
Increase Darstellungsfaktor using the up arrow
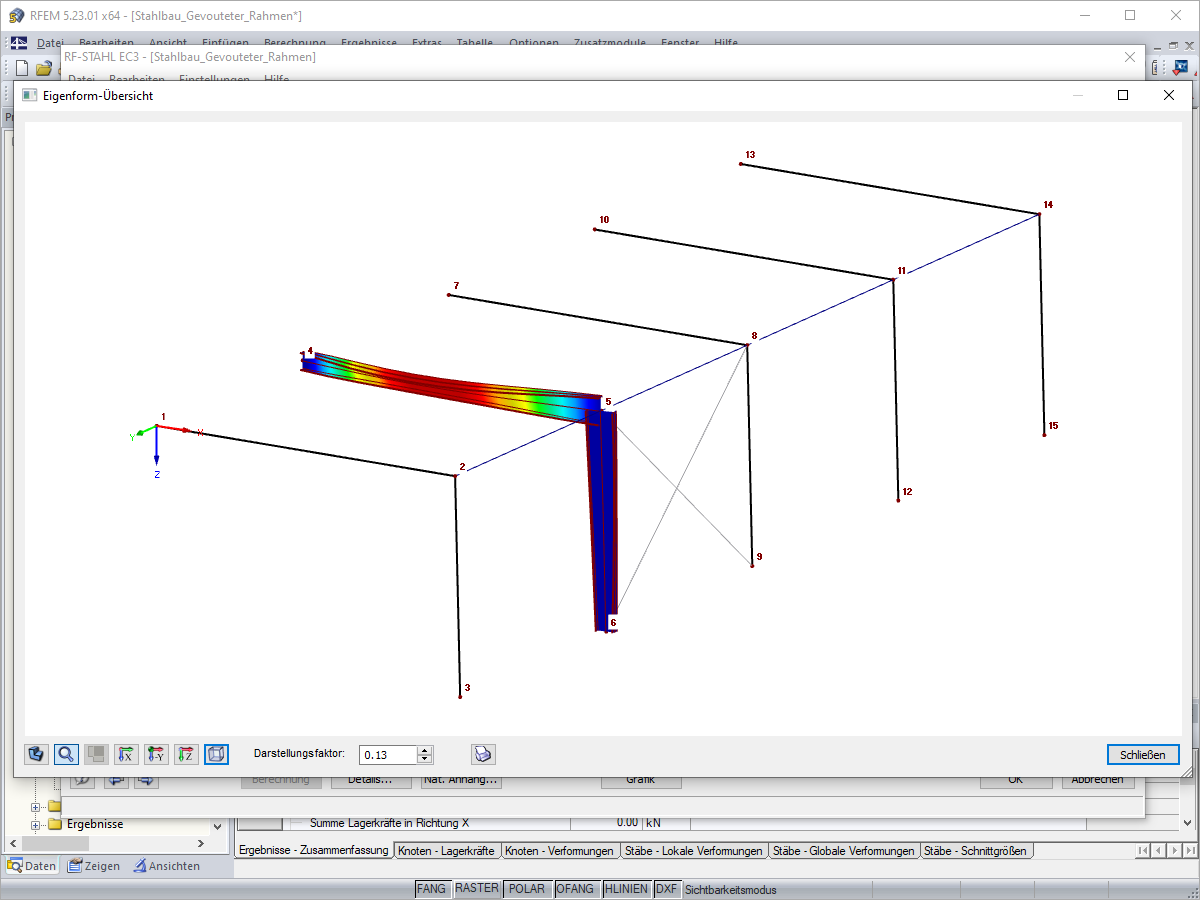424,749
